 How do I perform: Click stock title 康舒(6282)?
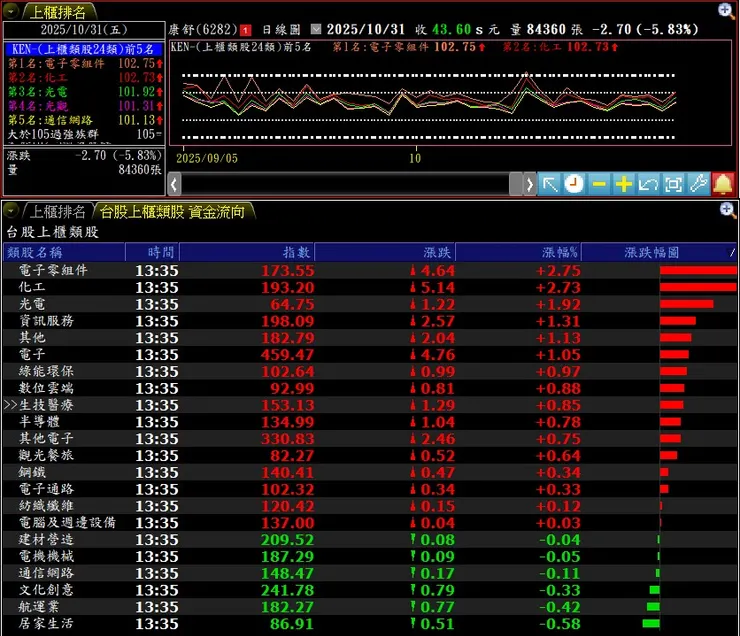click(203, 30)
